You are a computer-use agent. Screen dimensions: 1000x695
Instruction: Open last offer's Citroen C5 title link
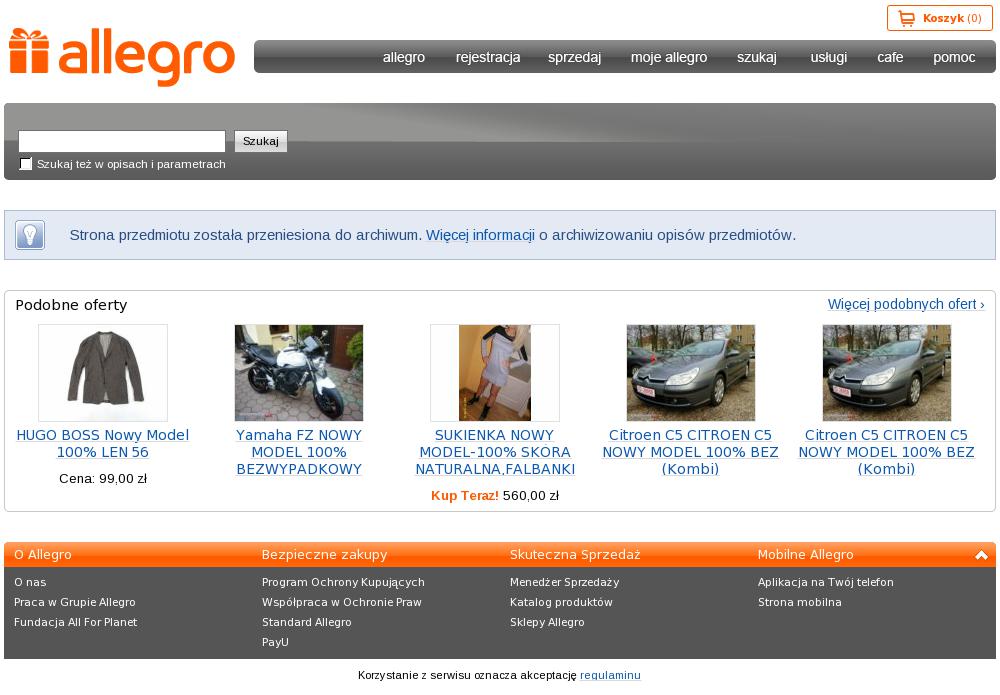(x=886, y=452)
